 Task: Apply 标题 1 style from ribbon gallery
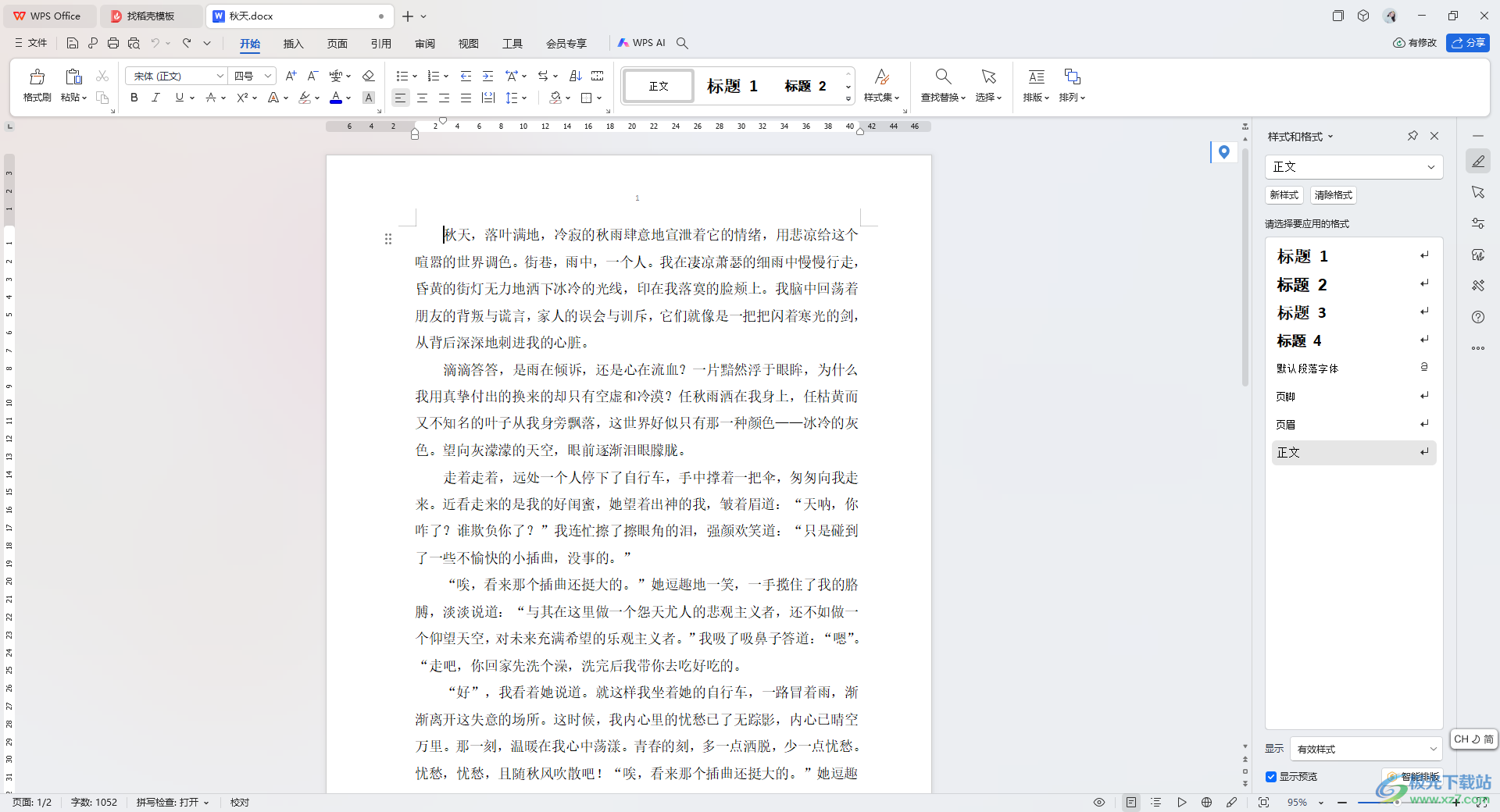pos(732,86)
